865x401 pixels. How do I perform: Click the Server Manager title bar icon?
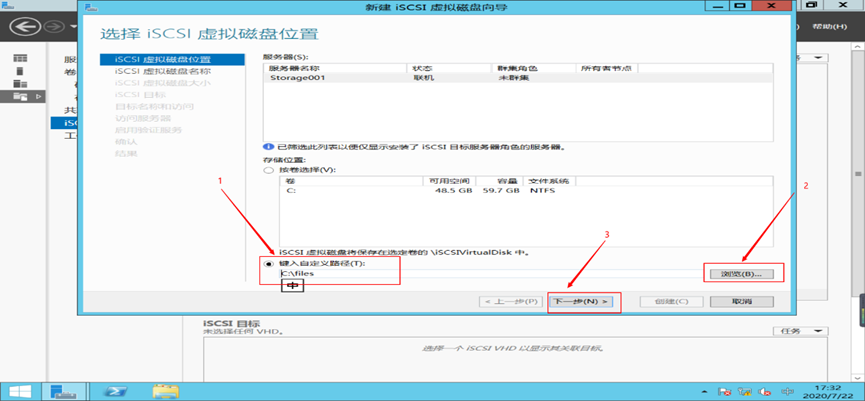click(7, 4)
